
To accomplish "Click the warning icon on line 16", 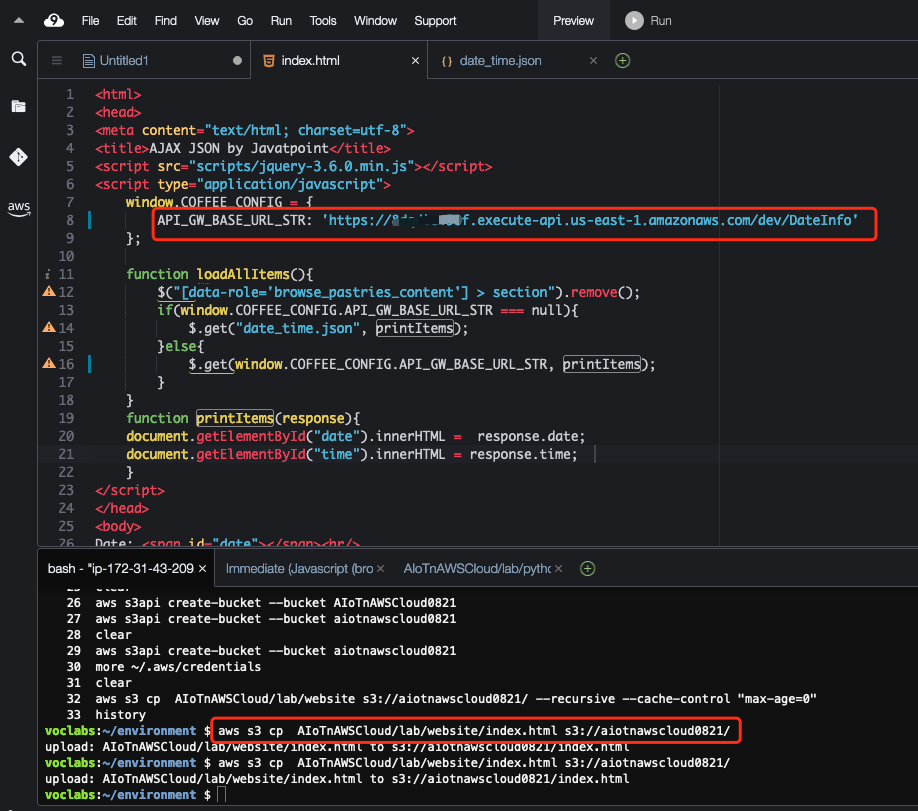I will [49, 364].
